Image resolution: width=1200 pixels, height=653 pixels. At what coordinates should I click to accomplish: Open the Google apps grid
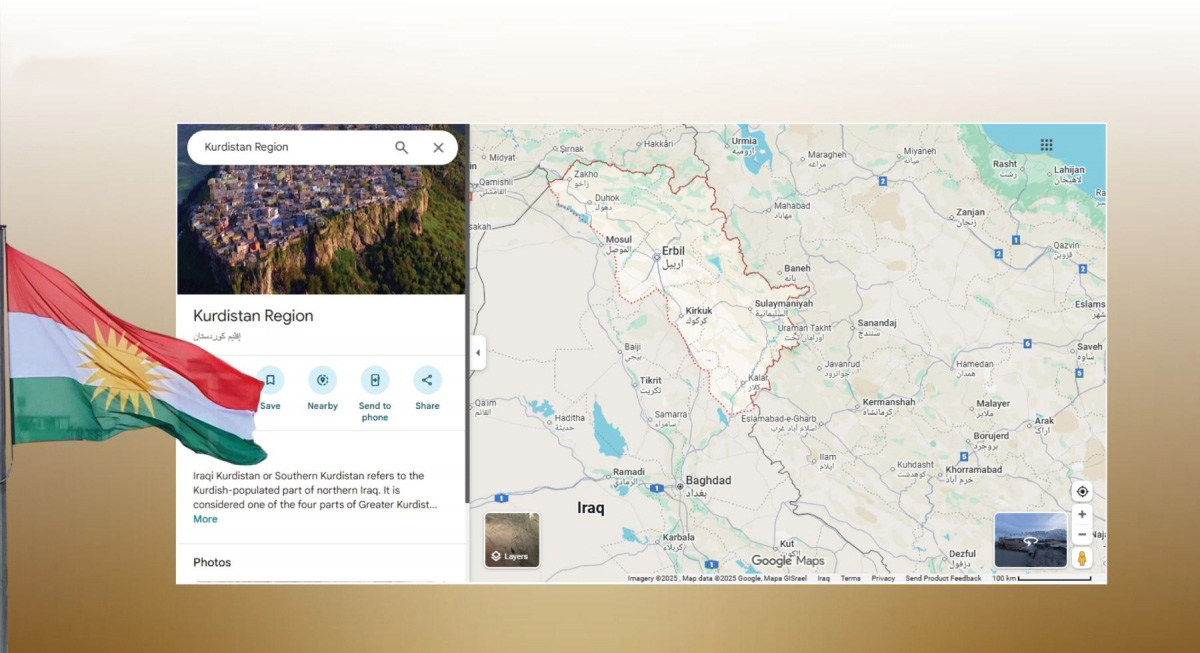[1046, 145]
